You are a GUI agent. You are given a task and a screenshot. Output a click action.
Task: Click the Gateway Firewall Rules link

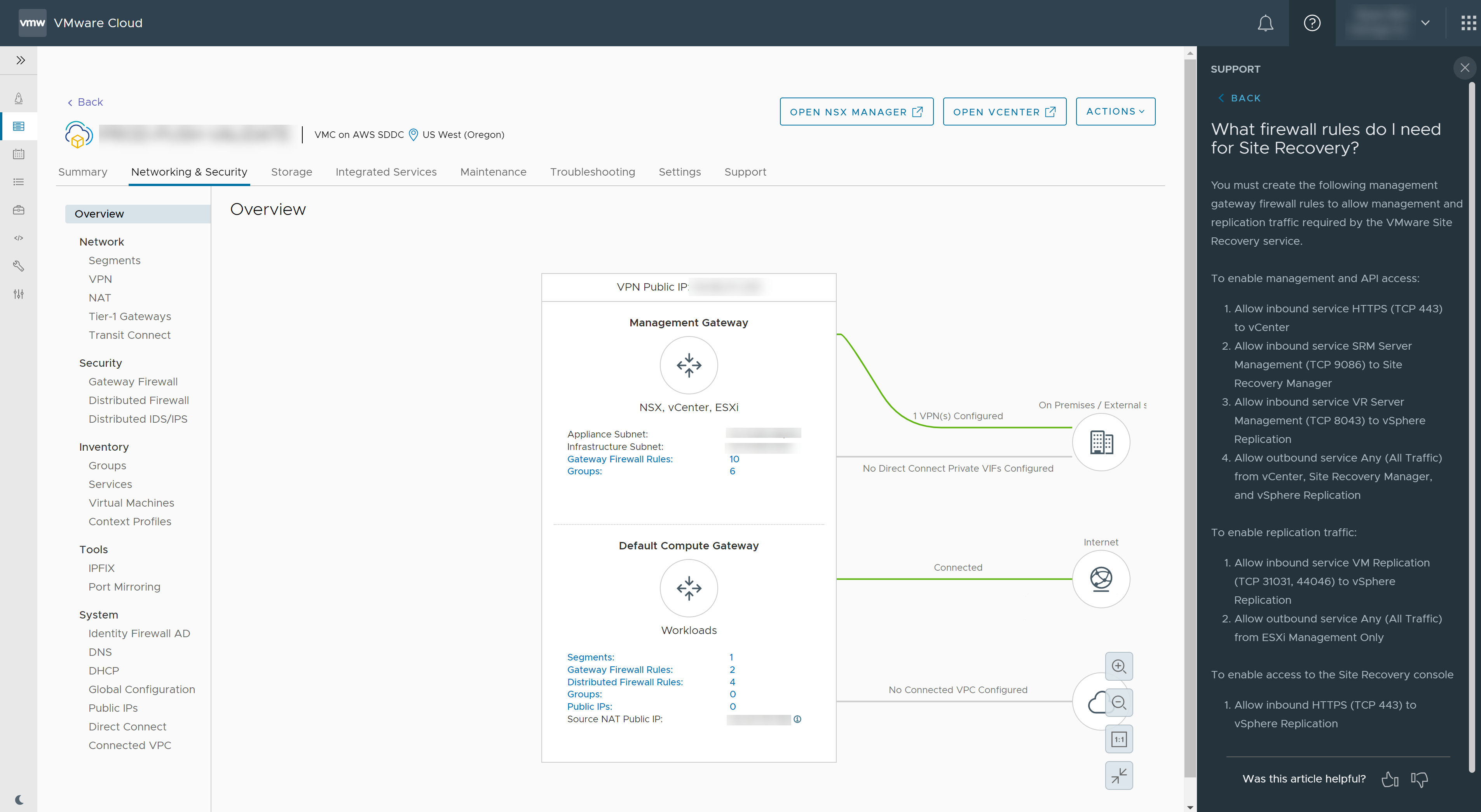tap(619, 459)
